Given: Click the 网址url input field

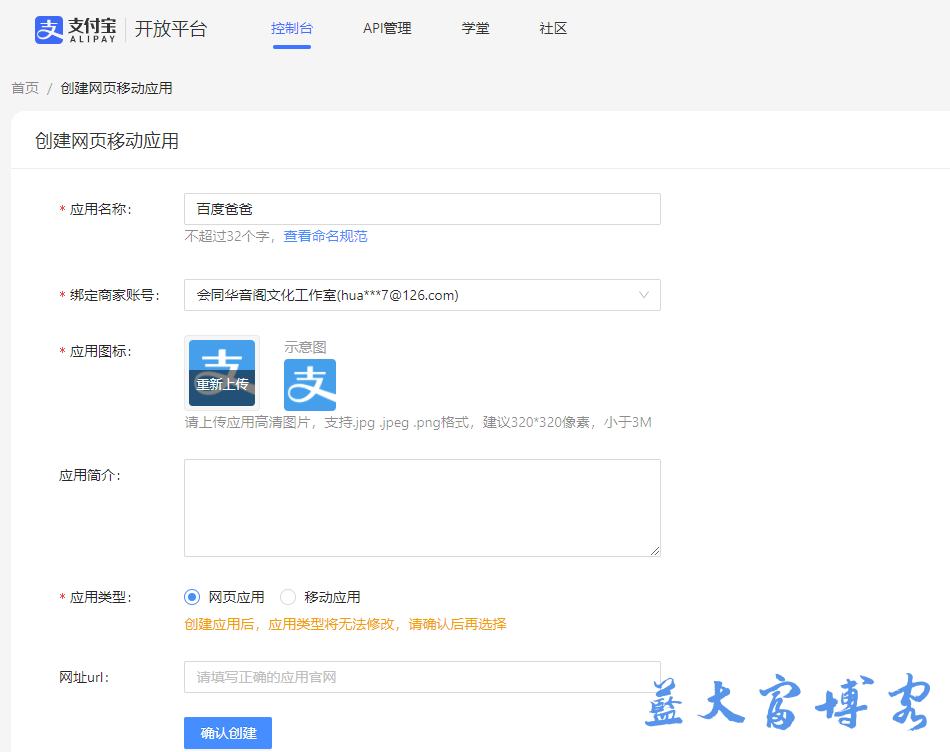Looking at the screenshot, I should pos(422,677).
